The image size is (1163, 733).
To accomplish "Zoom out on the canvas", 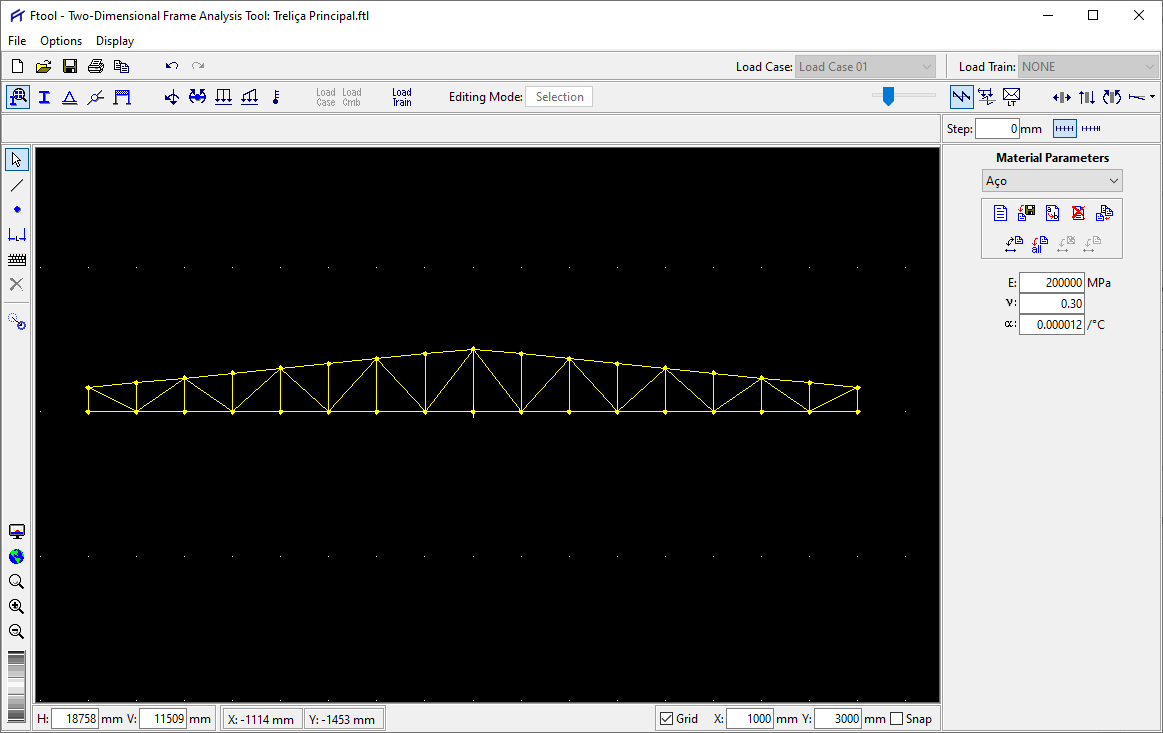I will [x=16, y=632].
